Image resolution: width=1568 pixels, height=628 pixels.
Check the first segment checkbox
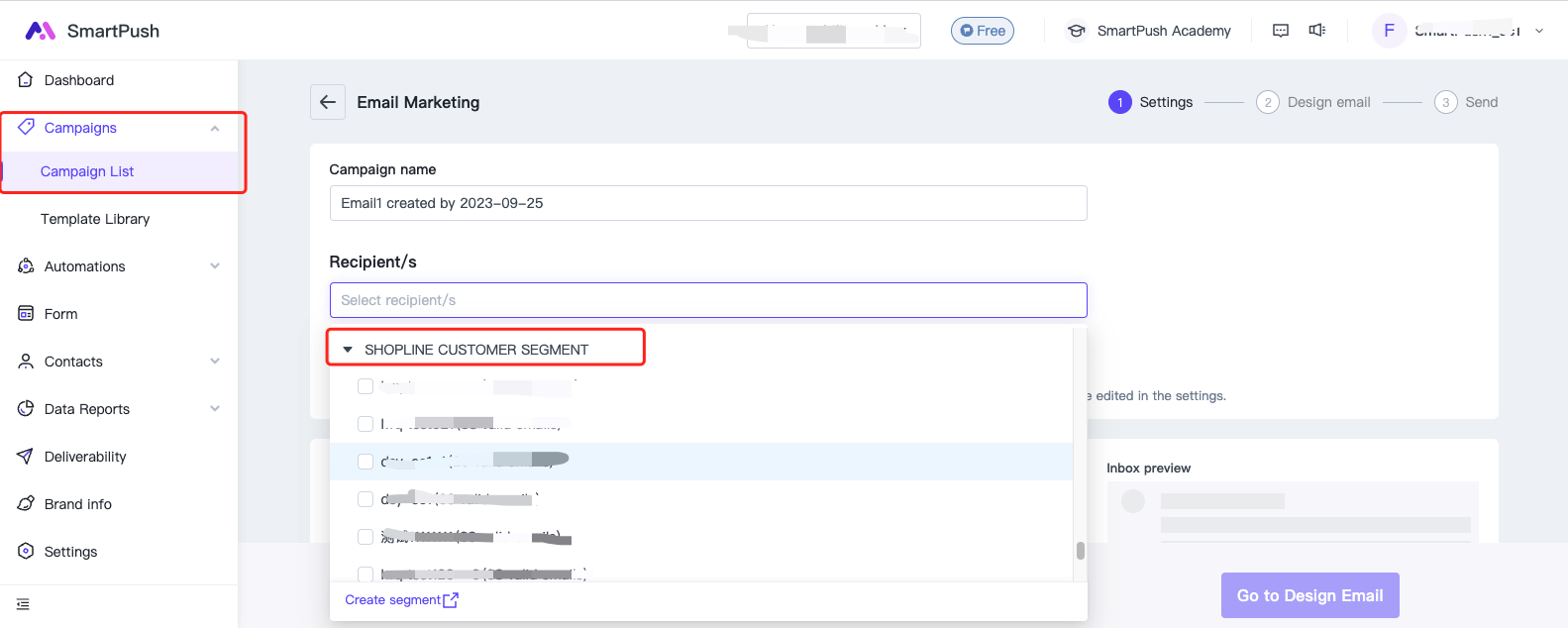point(366,386)
